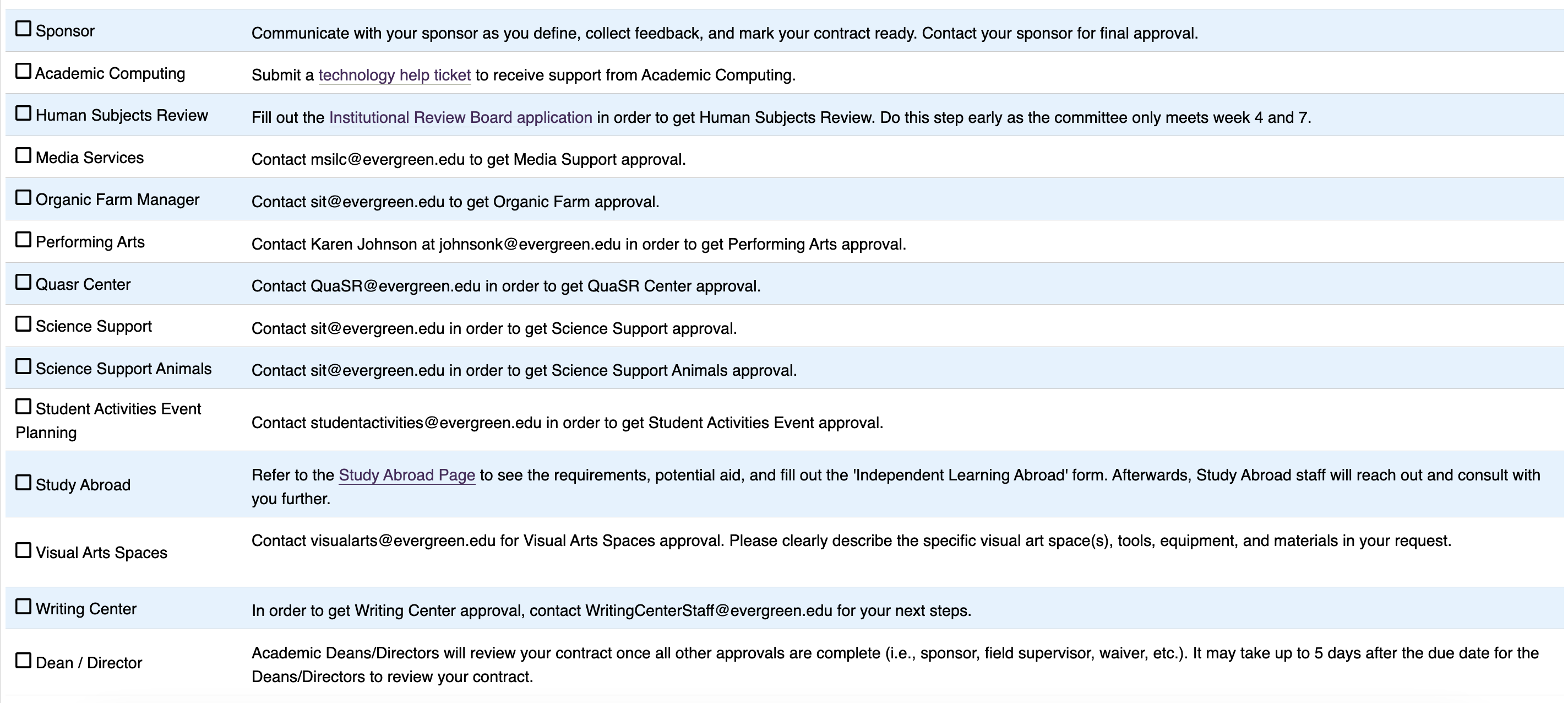Check Student Activities Event Planning box
This screenshot has height=703, width=1568.
point(23,407)
